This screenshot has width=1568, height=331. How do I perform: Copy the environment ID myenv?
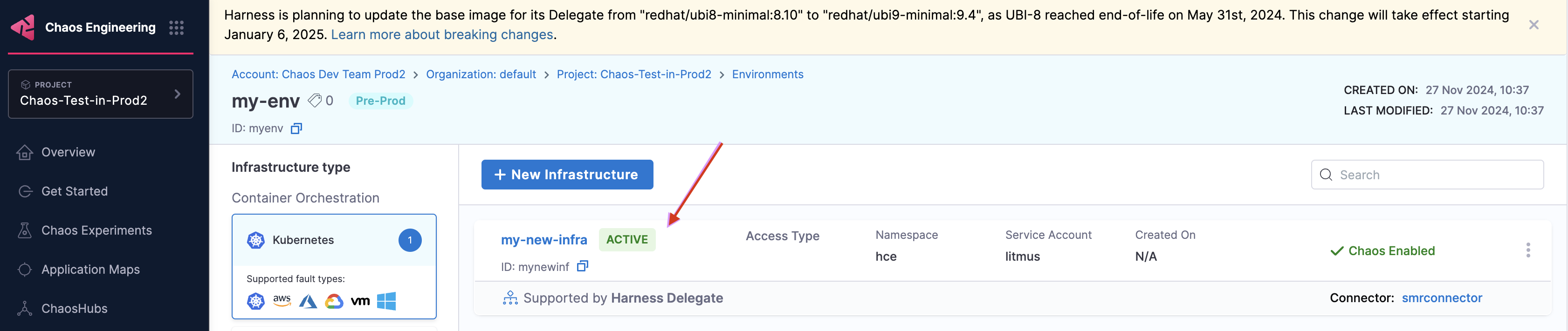point(296,128)
